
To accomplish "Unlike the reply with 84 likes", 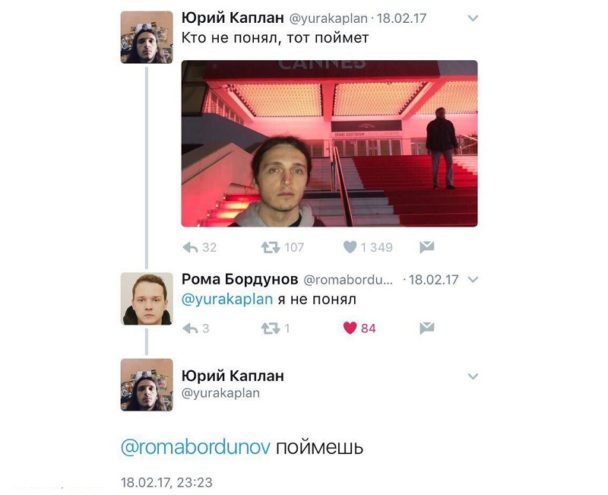I will pyautogui.click(x=350, y=328).
